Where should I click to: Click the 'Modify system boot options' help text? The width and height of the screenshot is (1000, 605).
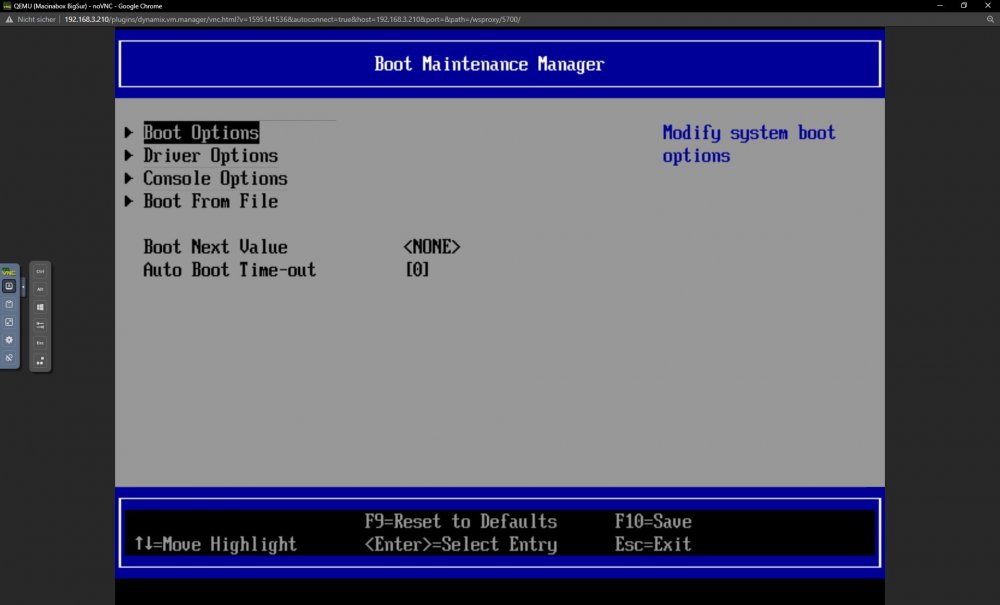pos(749,144)
